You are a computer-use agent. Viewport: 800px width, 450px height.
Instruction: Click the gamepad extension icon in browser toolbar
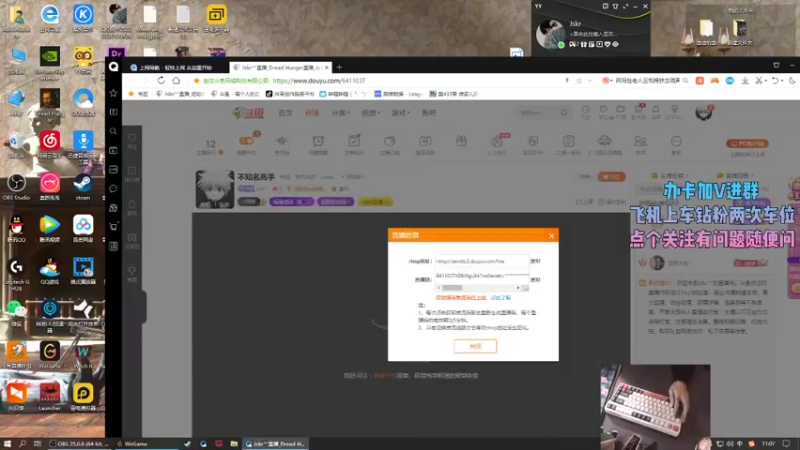click(x=715, y=81)
